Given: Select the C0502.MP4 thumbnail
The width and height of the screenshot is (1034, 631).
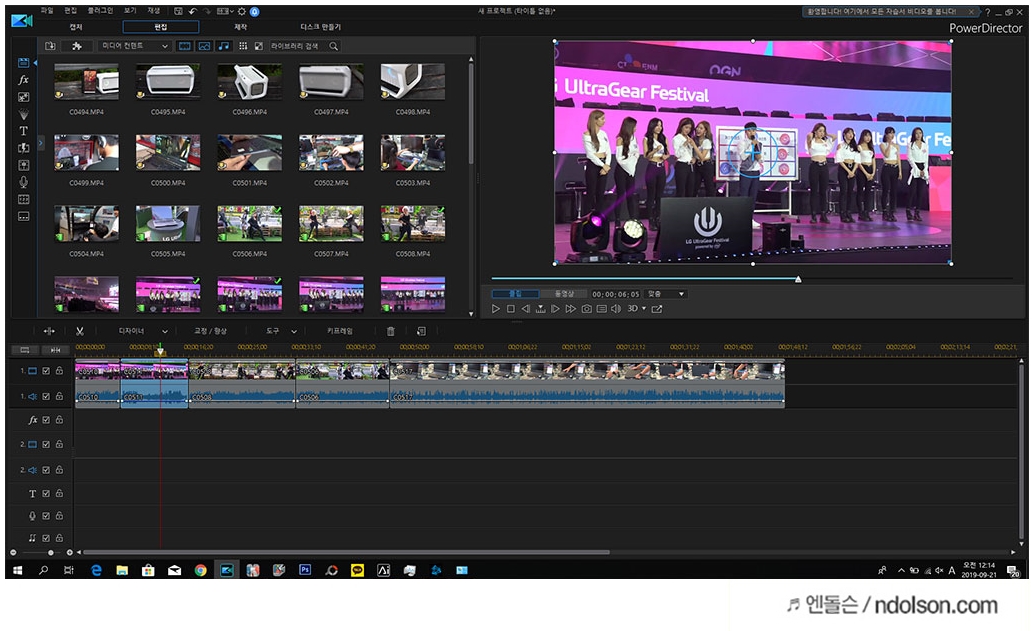Looking at the screenshot, I should pyautogui.click(x=331, y=152).
